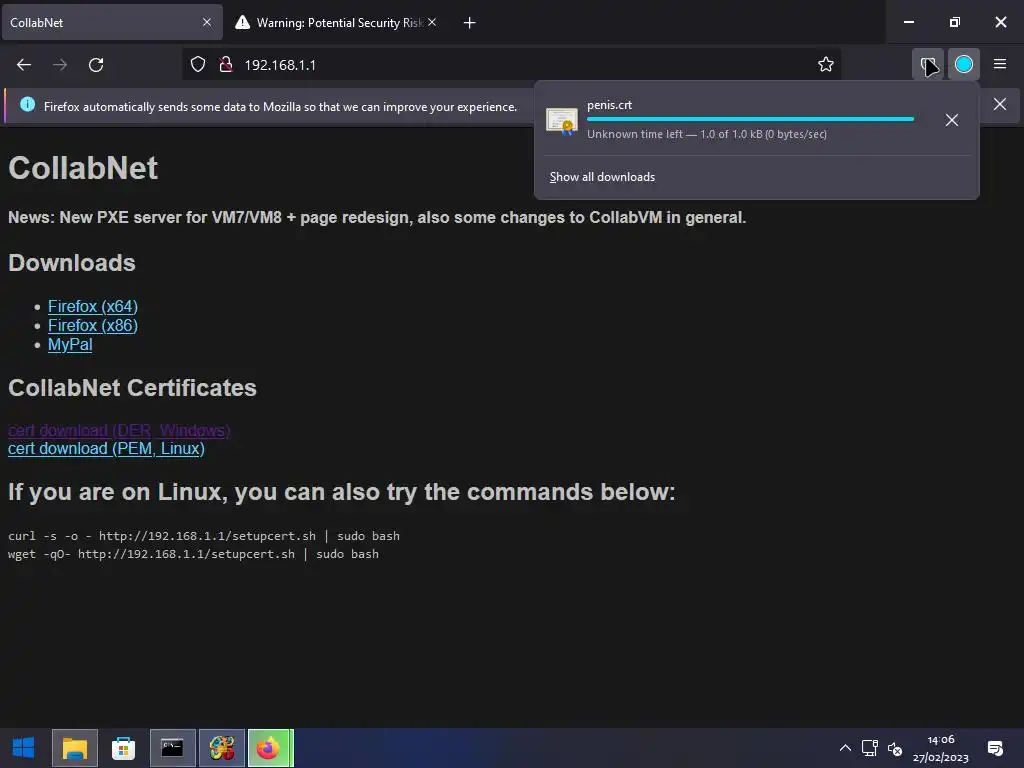Click the insecure connection padlock icon

pyautogui.click(x=226, y=65)
